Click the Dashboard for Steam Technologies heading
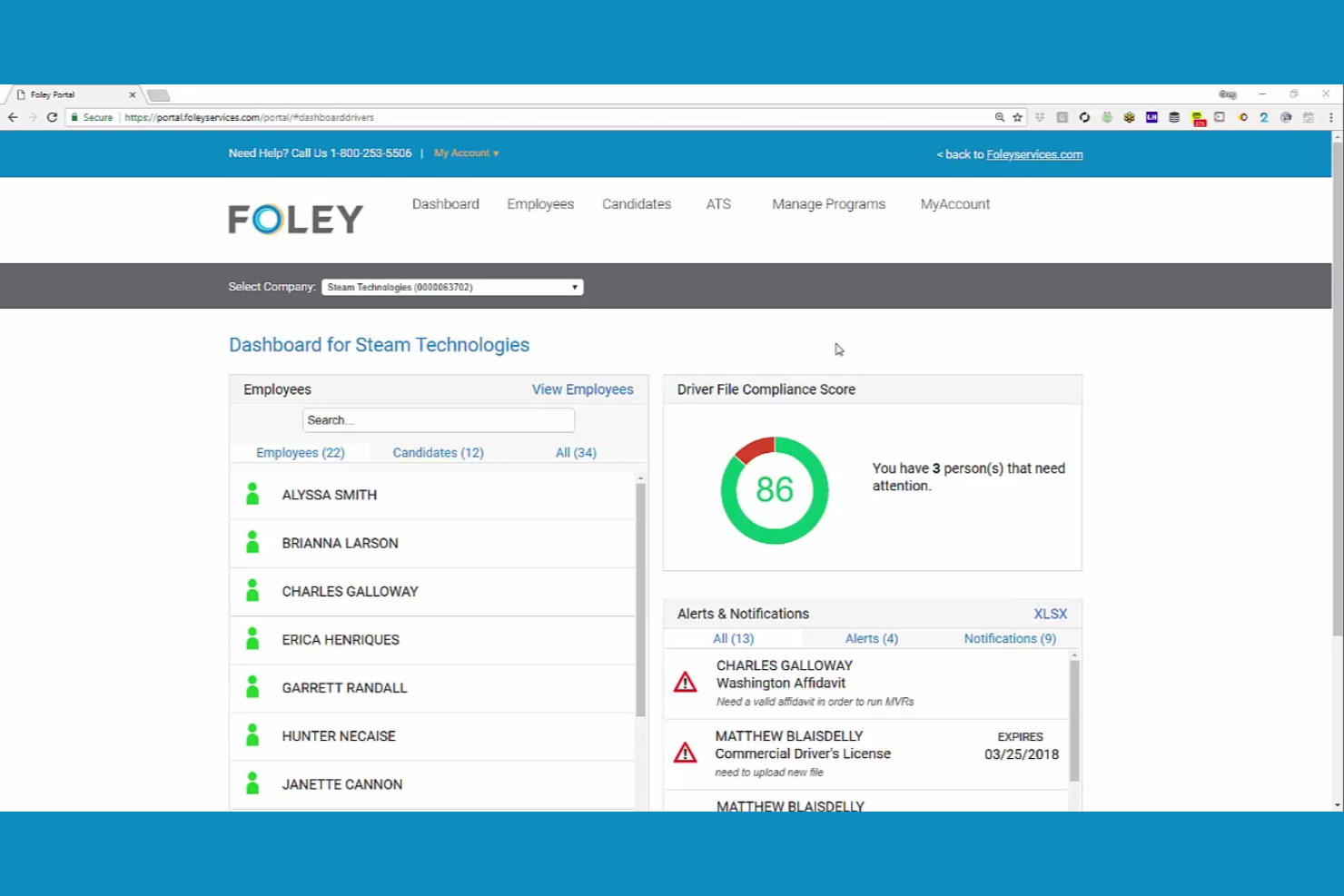1344x896 pixels. [379, 345]
